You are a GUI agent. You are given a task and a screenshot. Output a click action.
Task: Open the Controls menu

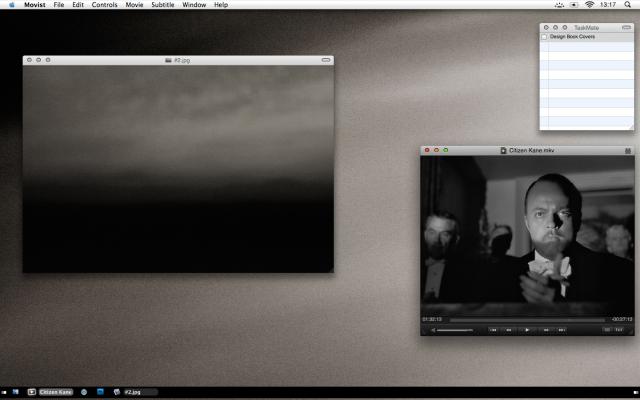point(104,5)
